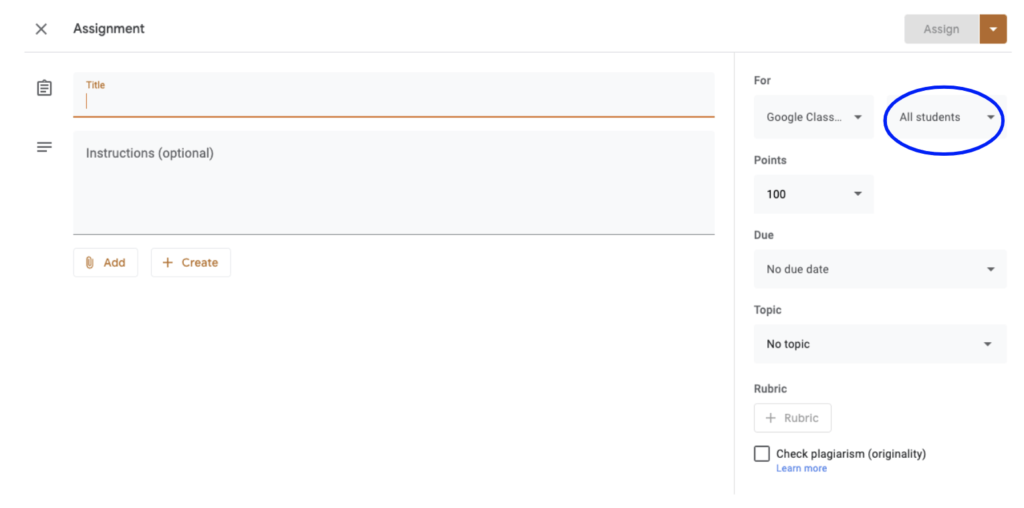
Task: Open the No topic dropdown
Action: 880,344
